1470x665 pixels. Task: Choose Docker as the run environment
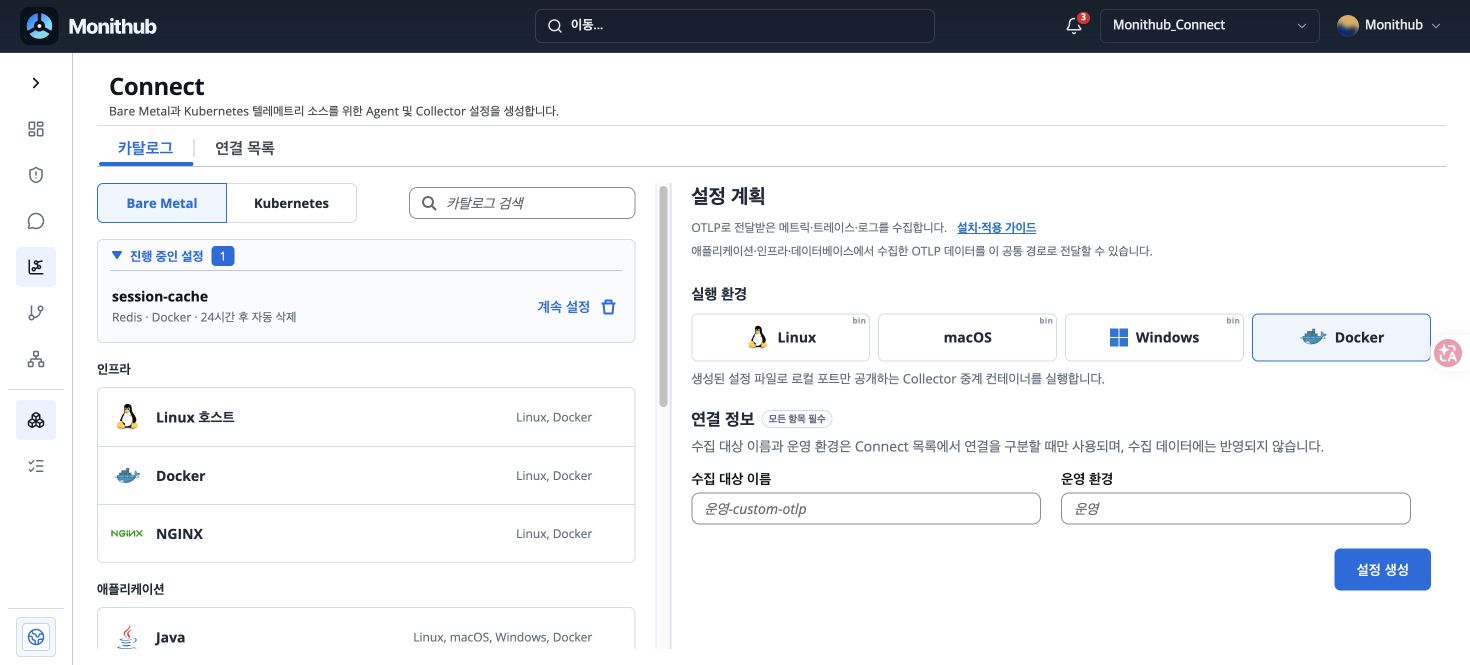tap(1341, 337)
